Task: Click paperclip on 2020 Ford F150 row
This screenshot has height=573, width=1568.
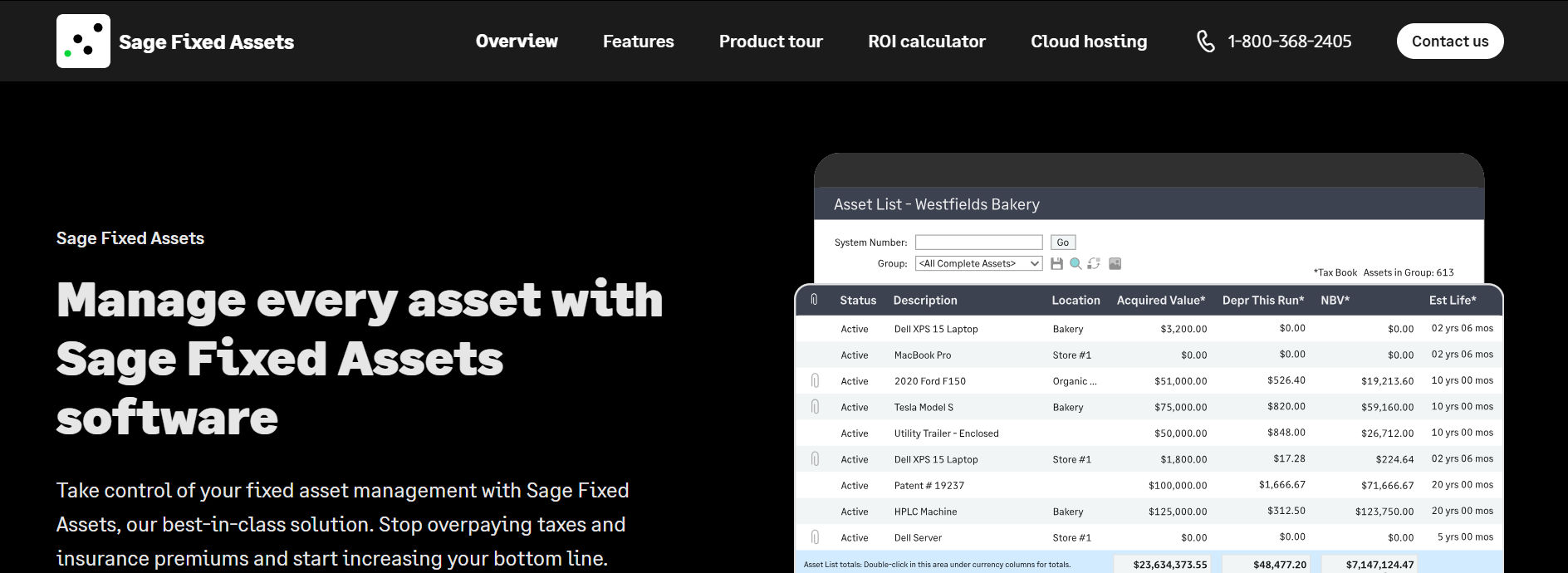Action: pyautogui.click(x=815, y=380)
